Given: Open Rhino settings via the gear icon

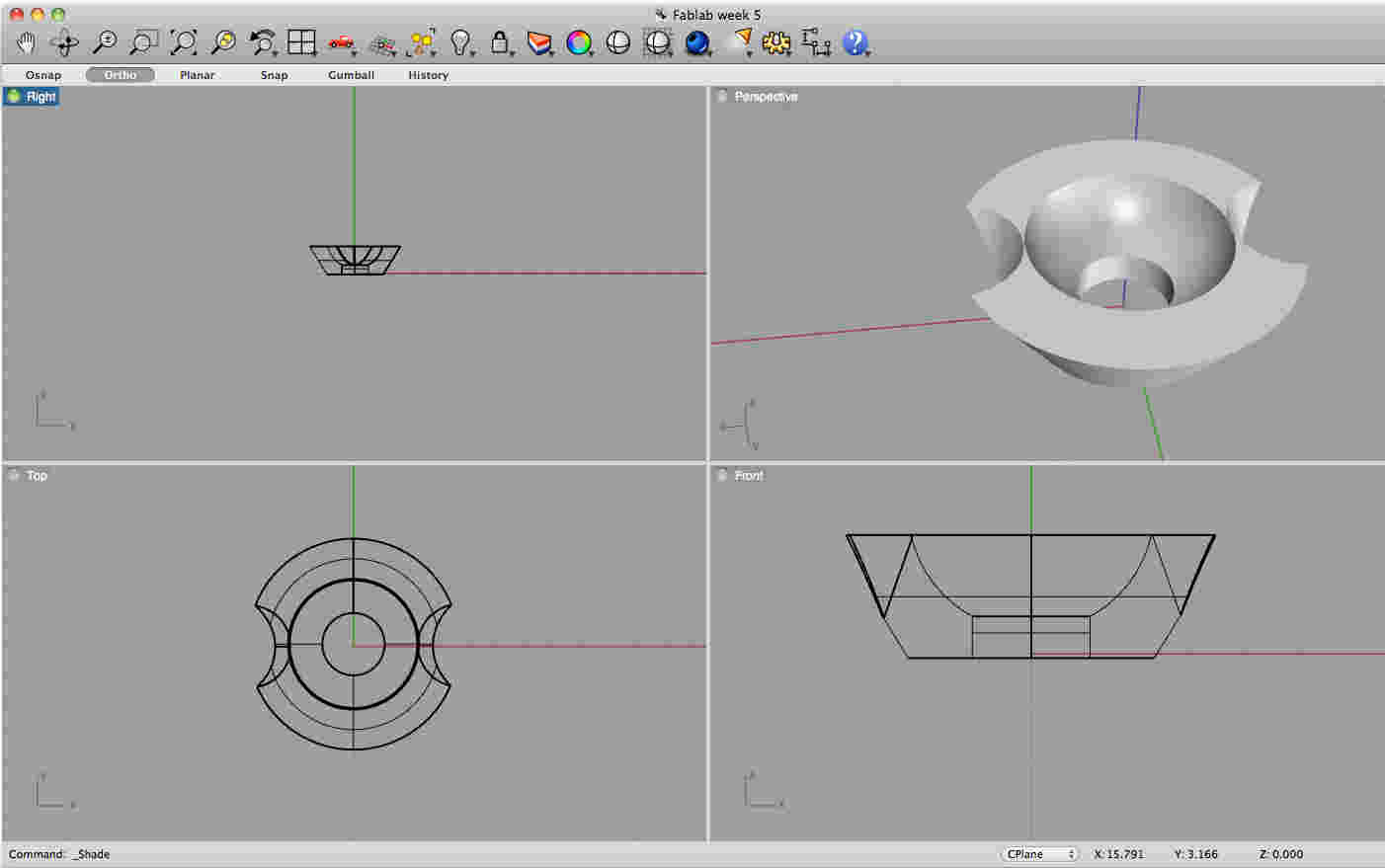Looking at the screenshot, I should (776, 42).
